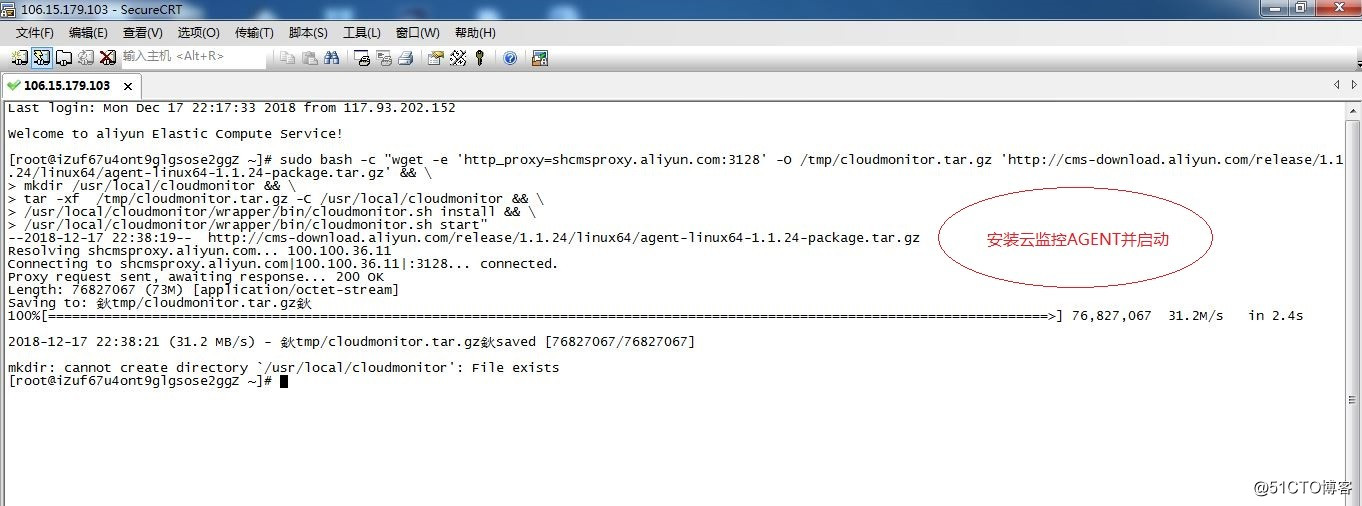The image size is (1362, 506).
Task: Click tab bar scroll left arrow
Action: pyautogui.click(x=1337, y=86)
